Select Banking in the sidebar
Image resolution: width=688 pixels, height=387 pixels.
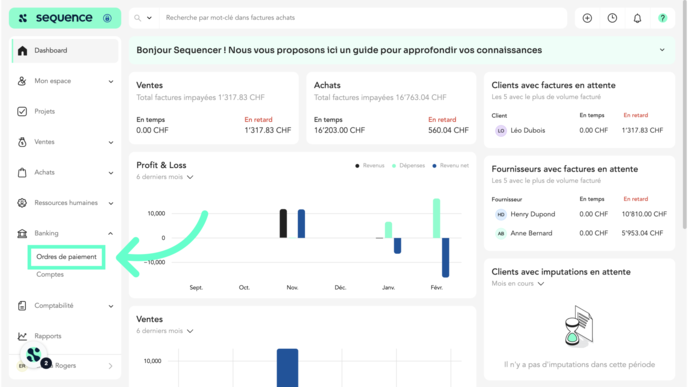46,233
